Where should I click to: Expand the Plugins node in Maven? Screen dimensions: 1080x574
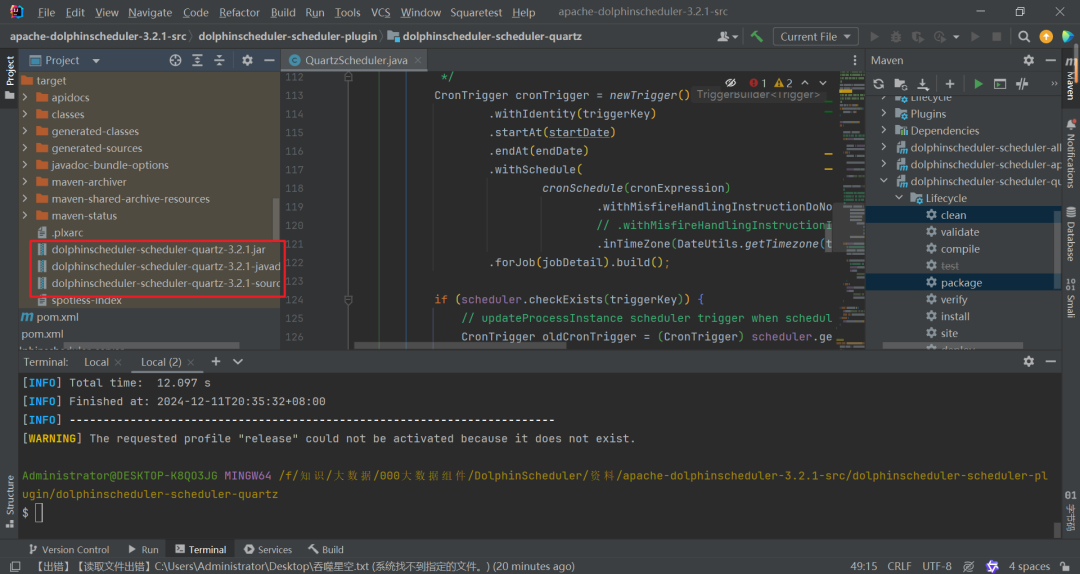884,114
